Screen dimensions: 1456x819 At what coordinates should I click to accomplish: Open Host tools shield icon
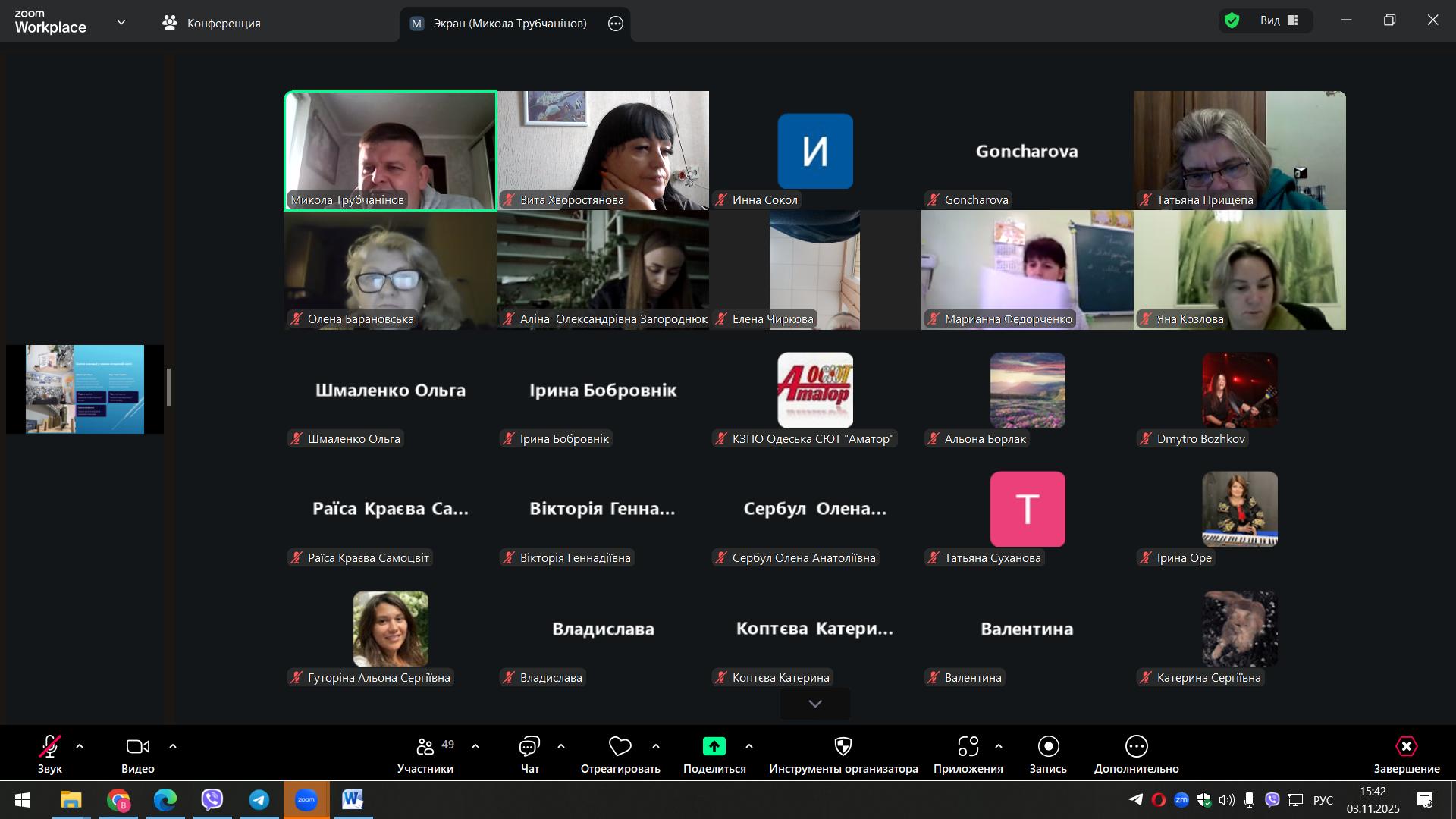843,747
